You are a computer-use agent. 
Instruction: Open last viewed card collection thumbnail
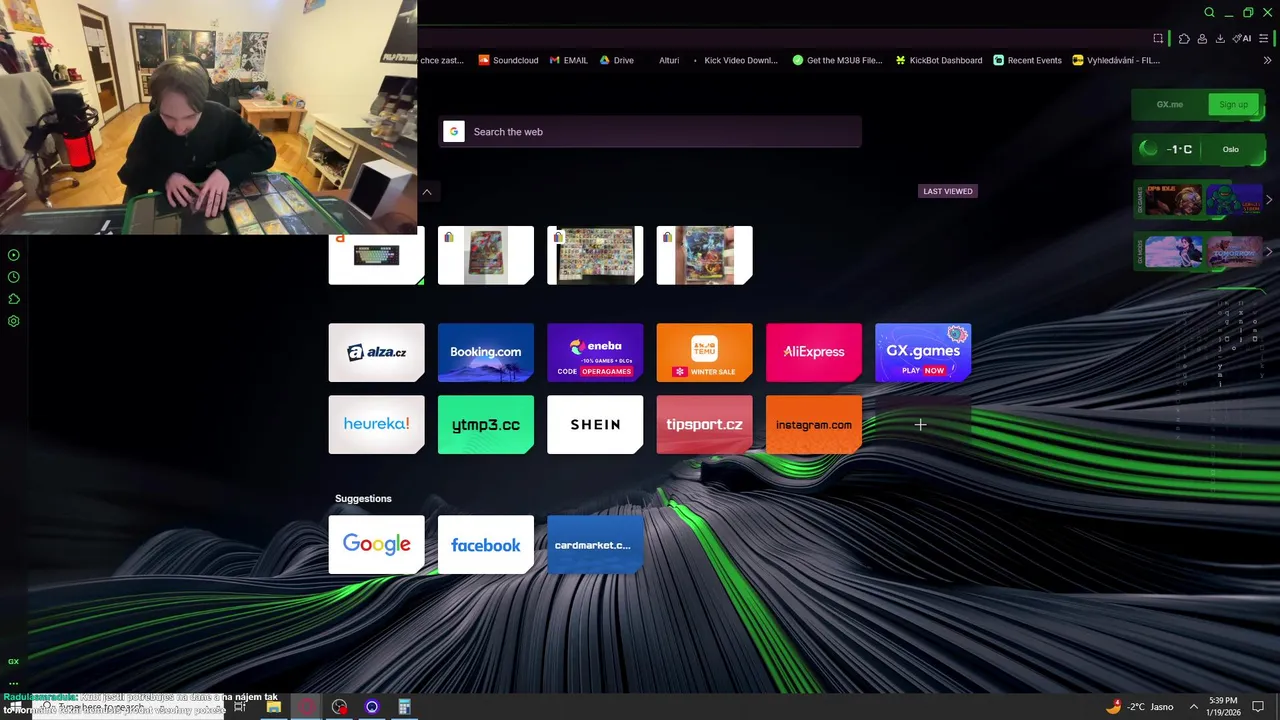point(595,255)
